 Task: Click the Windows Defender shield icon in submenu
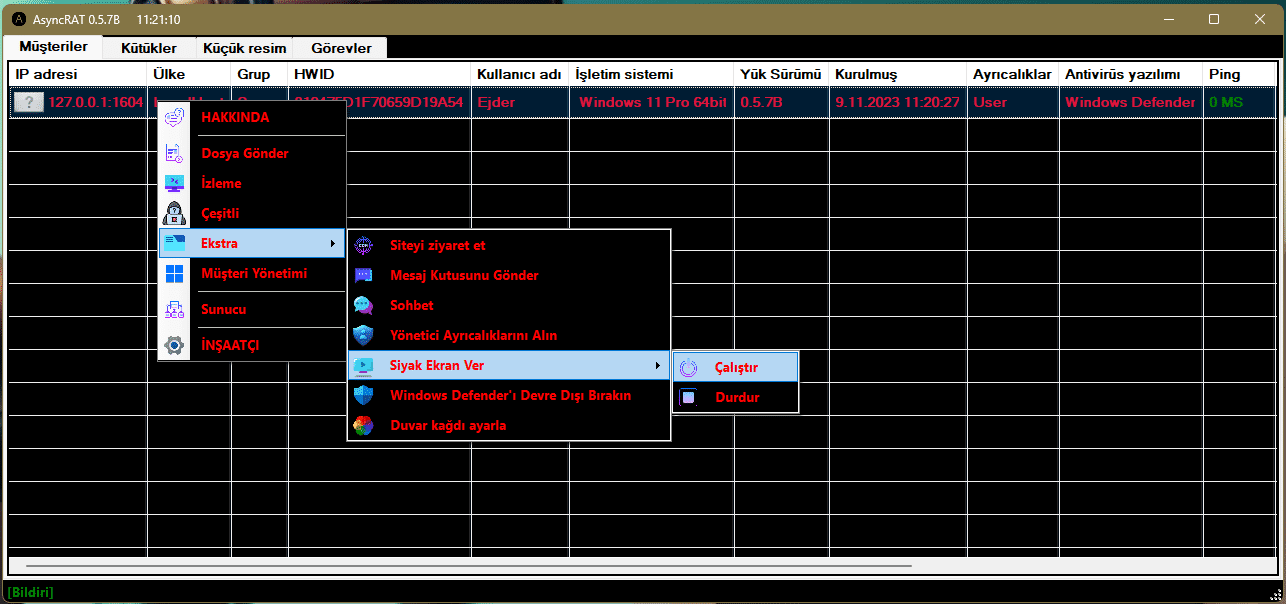click(363, 395)
